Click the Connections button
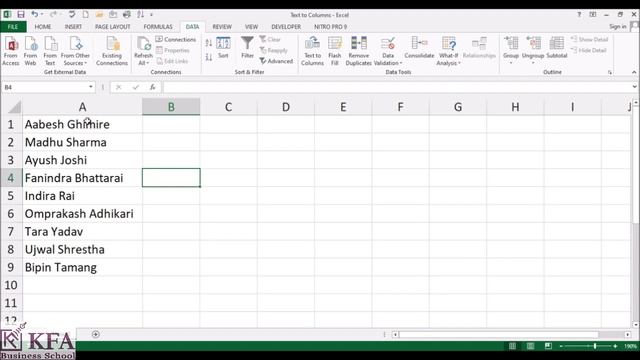Image resolution: width=640 pixels, height=360 pixels. click(176, 40)
